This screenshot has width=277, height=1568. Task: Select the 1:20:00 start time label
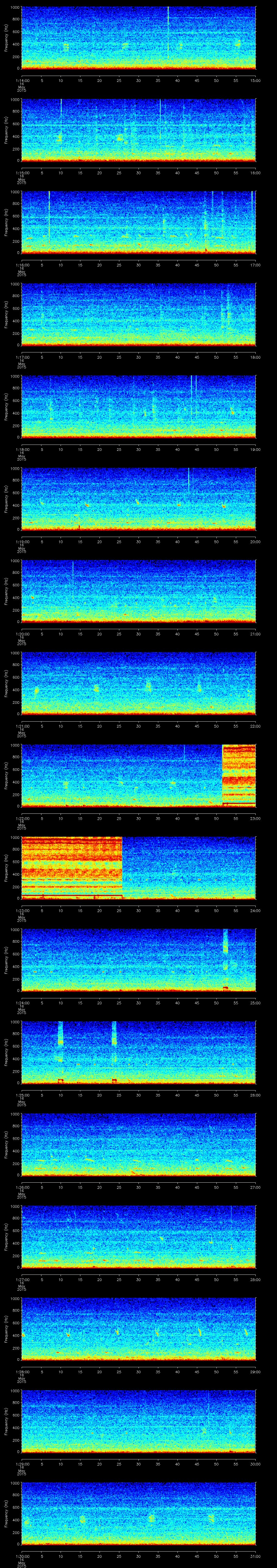click(22, 634)
